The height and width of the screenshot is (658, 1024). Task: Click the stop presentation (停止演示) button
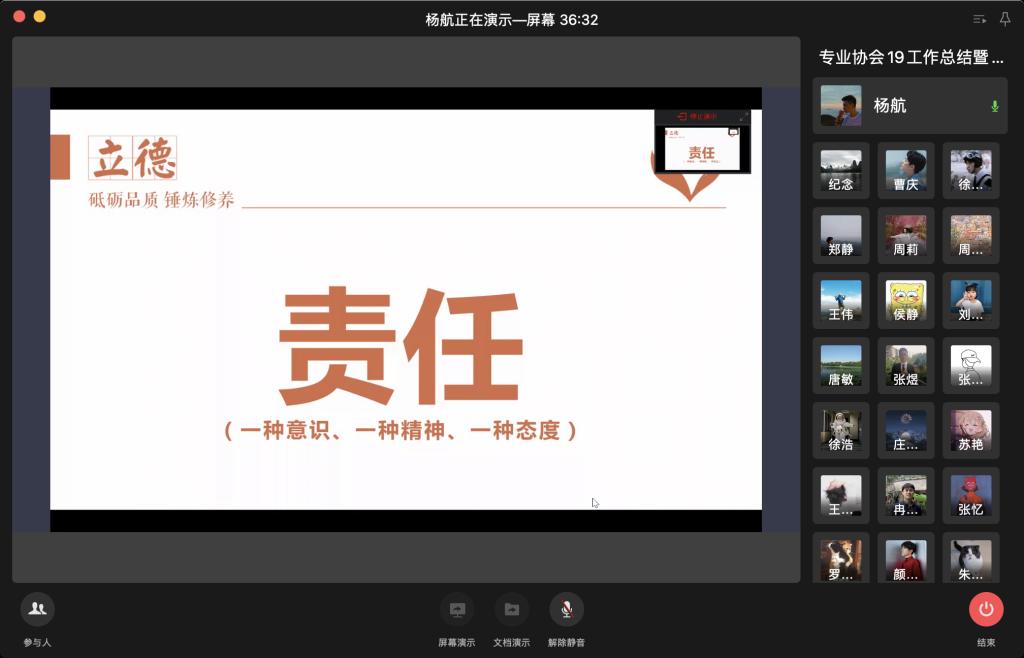pyautogui.click(x=697, y=117)
